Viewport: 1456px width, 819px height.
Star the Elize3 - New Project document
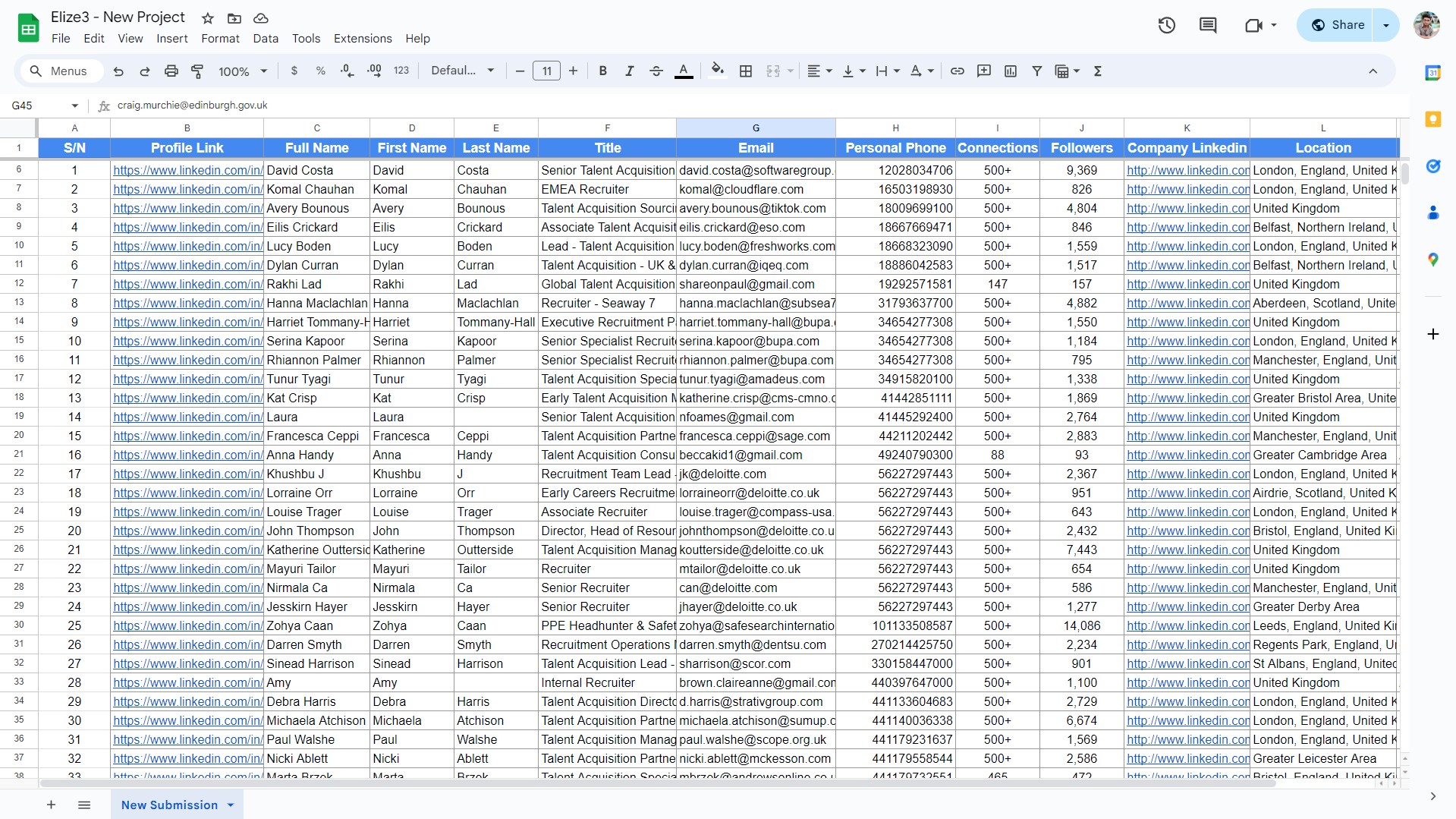tap(208, 18)
